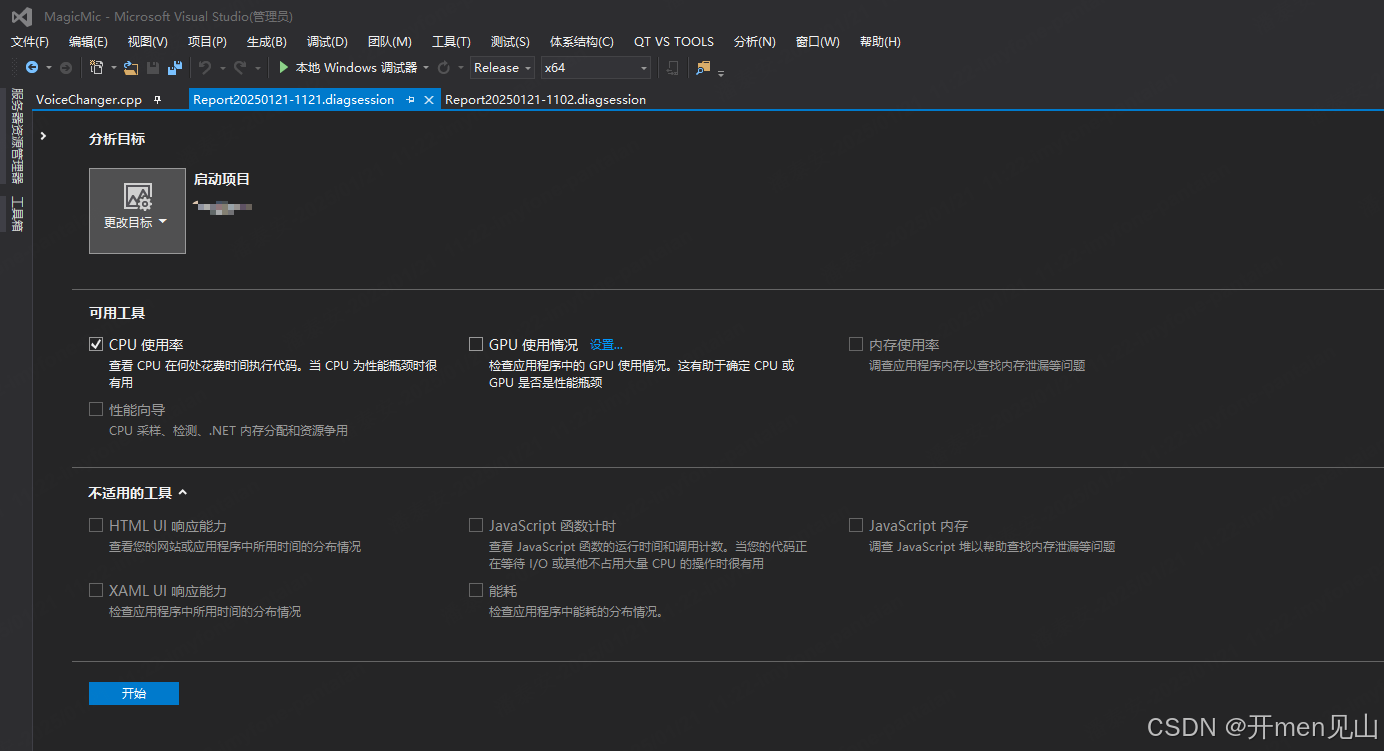Open the Toolbox side panel
The height and width of the screenshot is (751, 1384).
coord(16,214)
